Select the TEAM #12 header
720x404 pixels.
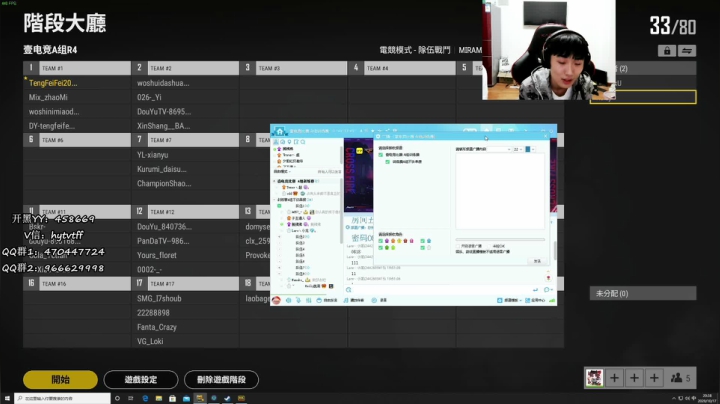[185, 212]
